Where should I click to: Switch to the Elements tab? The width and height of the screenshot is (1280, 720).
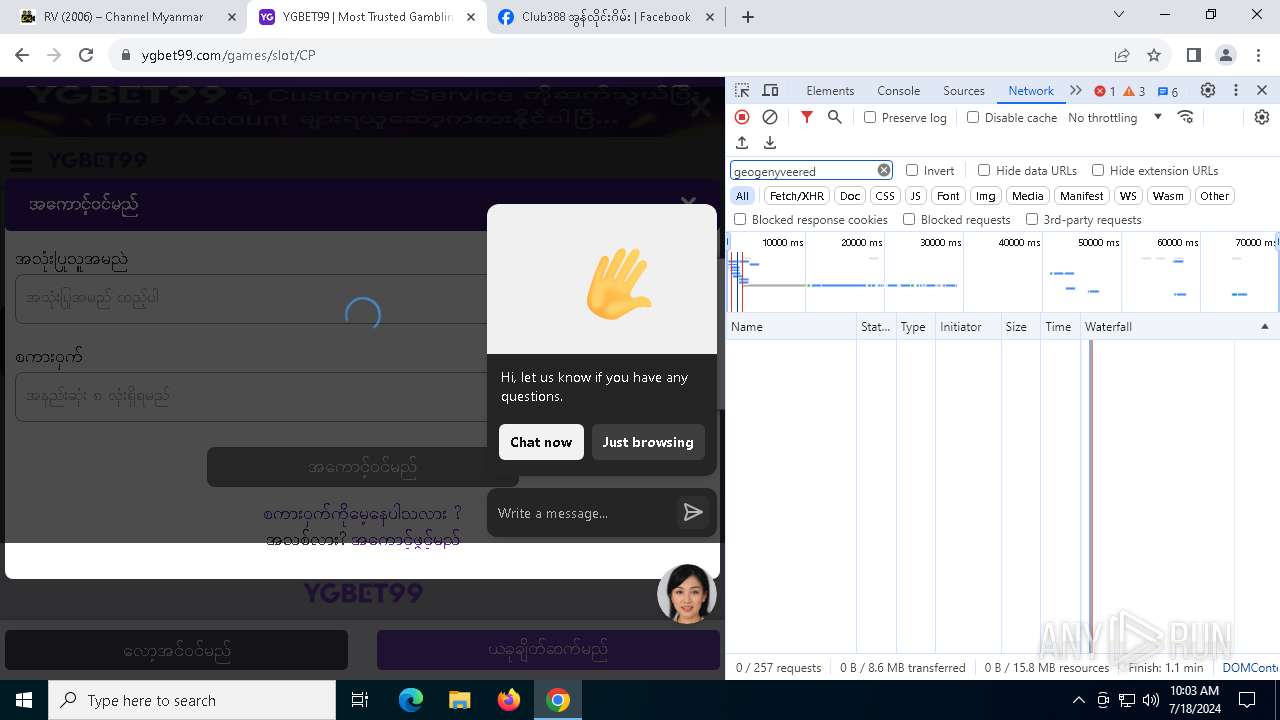coord(830,90)
